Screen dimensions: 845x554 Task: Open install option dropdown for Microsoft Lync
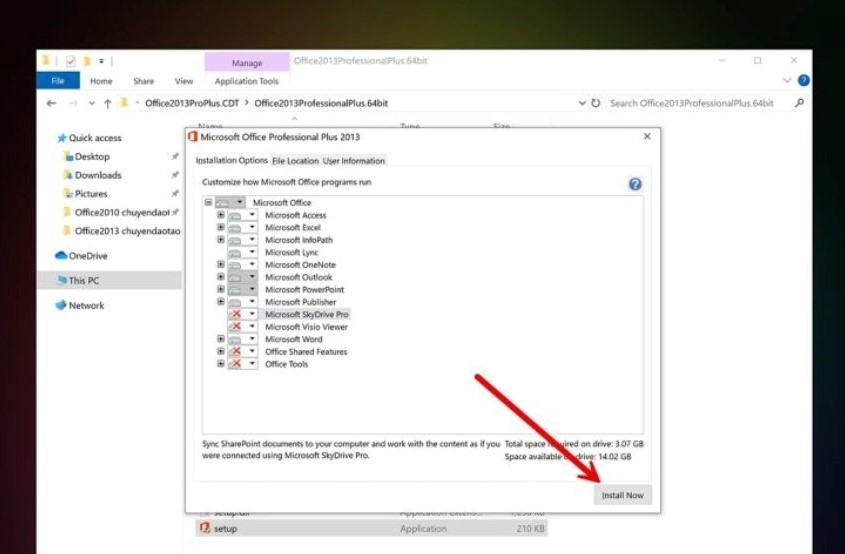tap(242, 252)
